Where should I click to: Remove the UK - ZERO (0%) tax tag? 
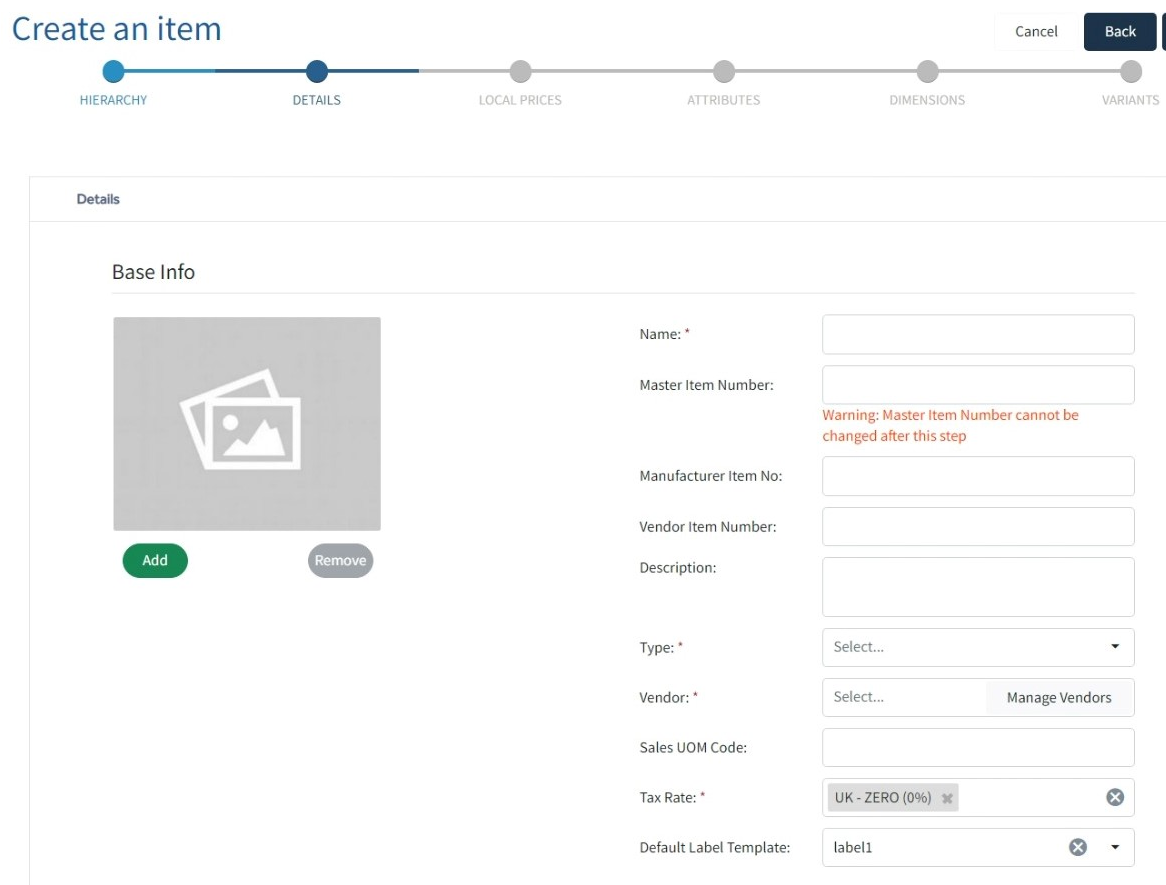tap(947, 798)
